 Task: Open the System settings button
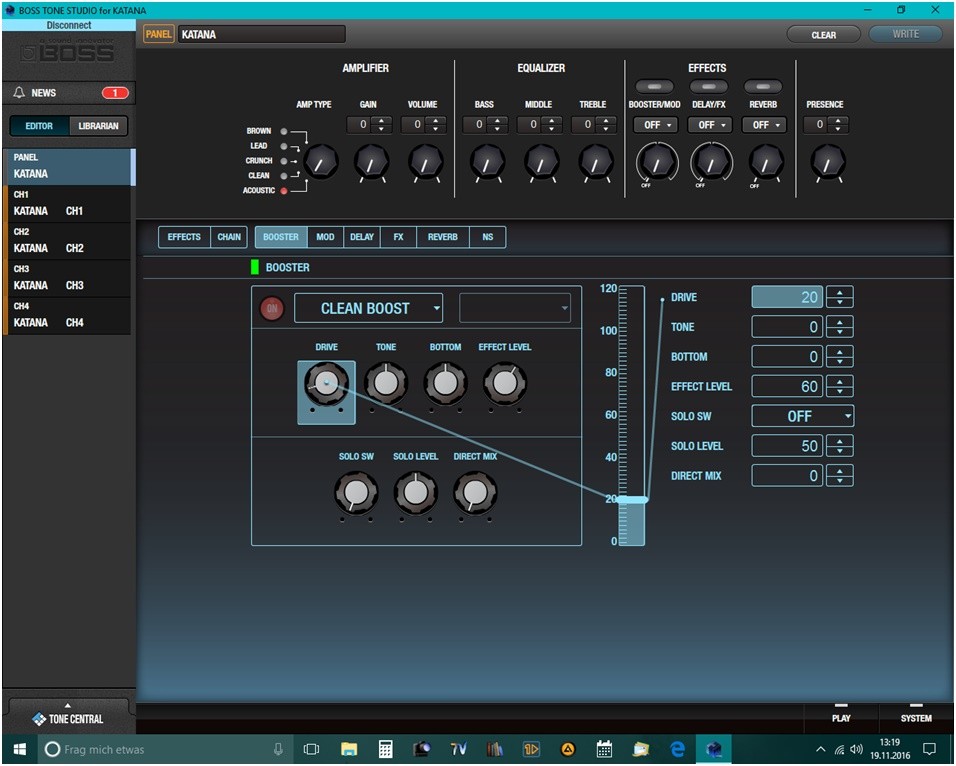pos(916,717)
